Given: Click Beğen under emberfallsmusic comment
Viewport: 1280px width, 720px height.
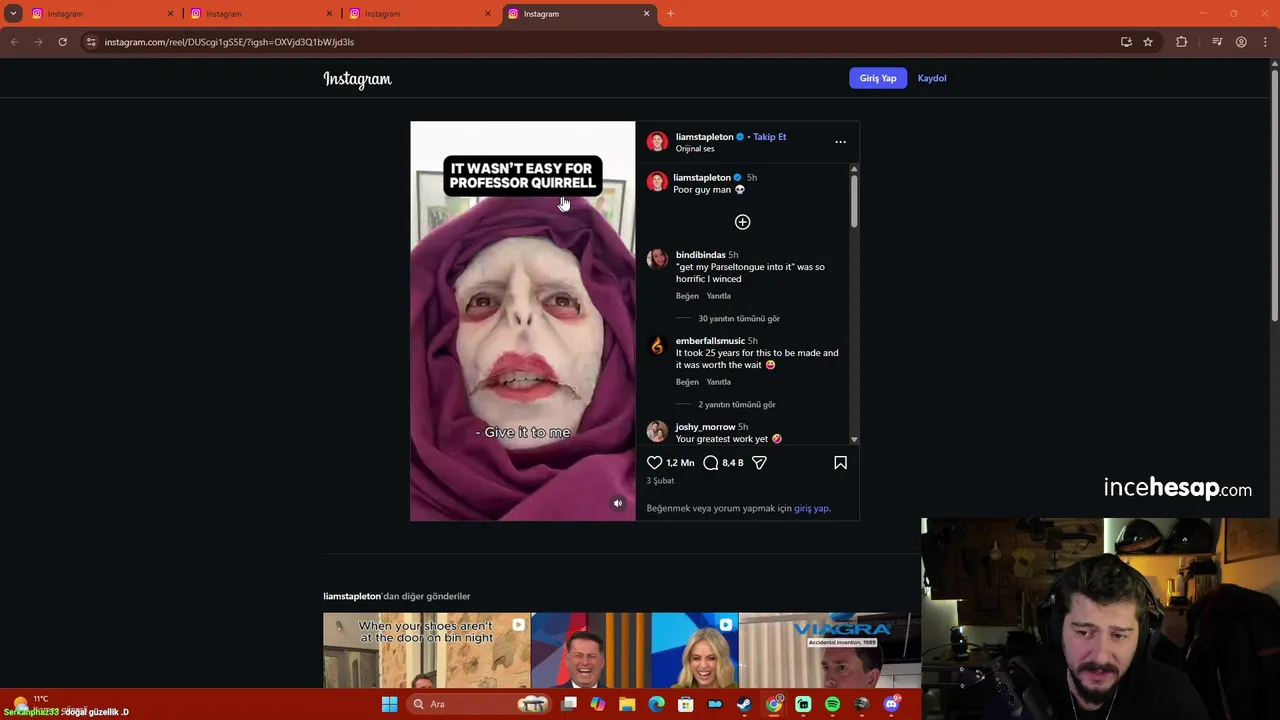Looking at the screenshot, I should pos(687,382).
